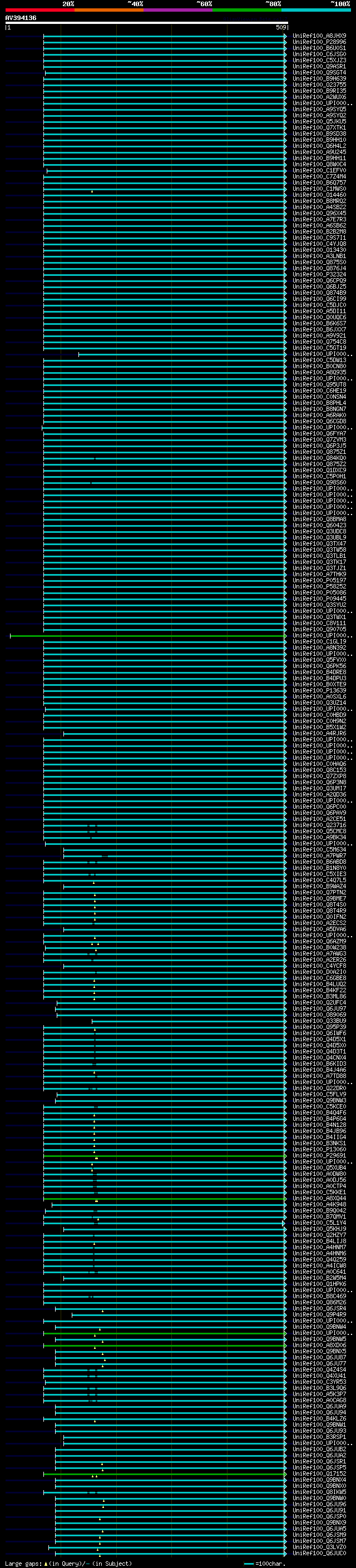The image size is (356, 1568).
Task: Click the Large gaps legend text
Action: pos(68,1563)
